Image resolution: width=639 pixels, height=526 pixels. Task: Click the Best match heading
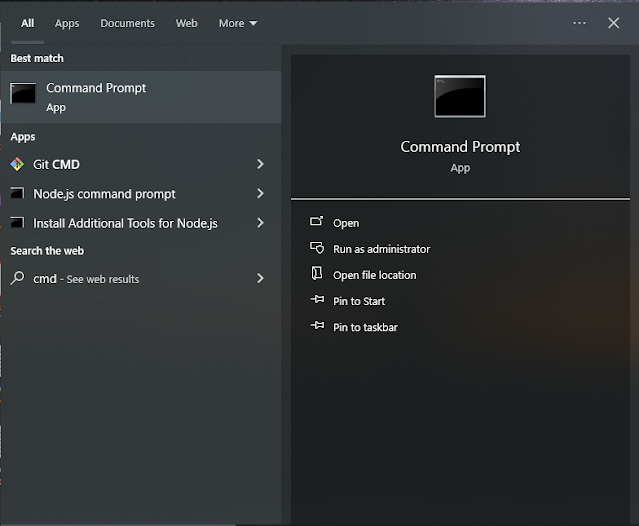(37, 58)
